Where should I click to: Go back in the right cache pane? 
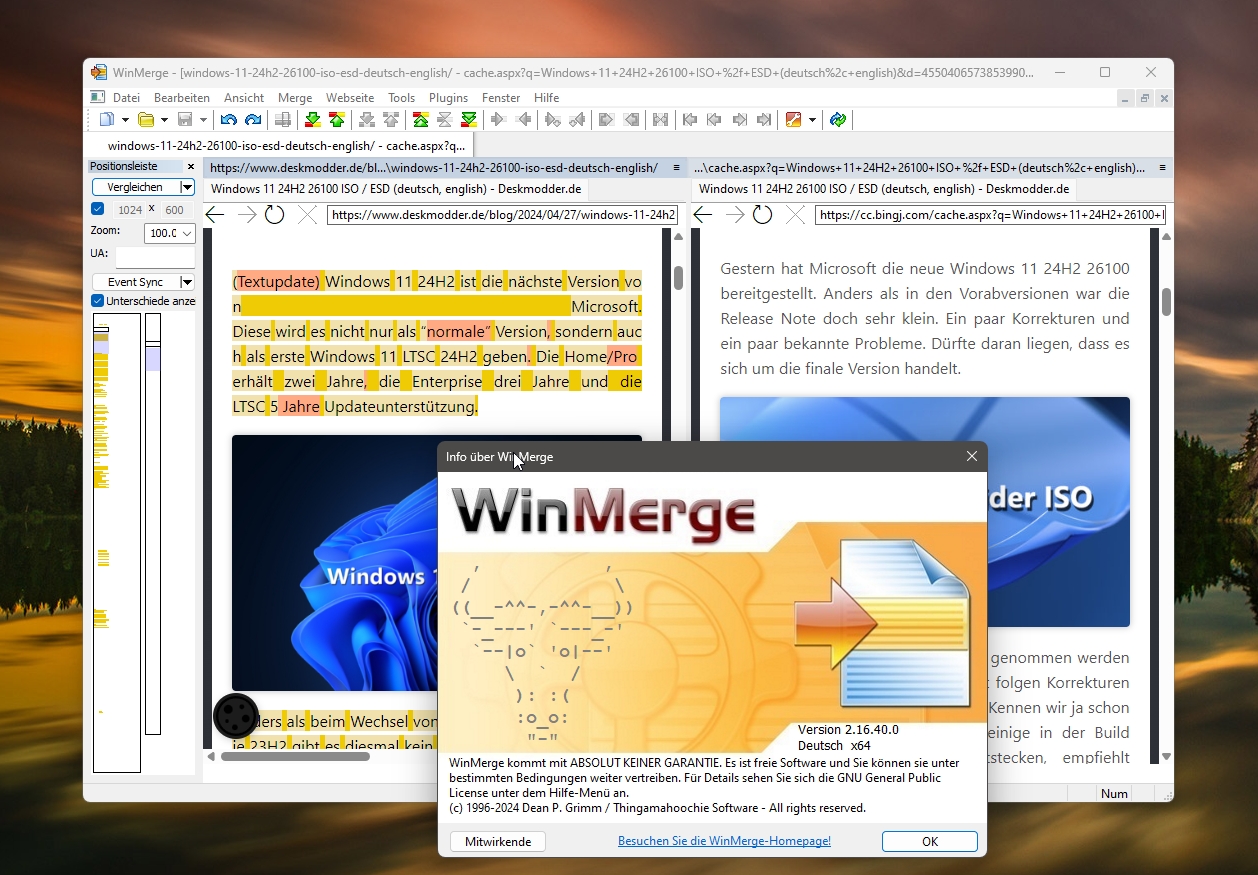click(x=702, y=215)
